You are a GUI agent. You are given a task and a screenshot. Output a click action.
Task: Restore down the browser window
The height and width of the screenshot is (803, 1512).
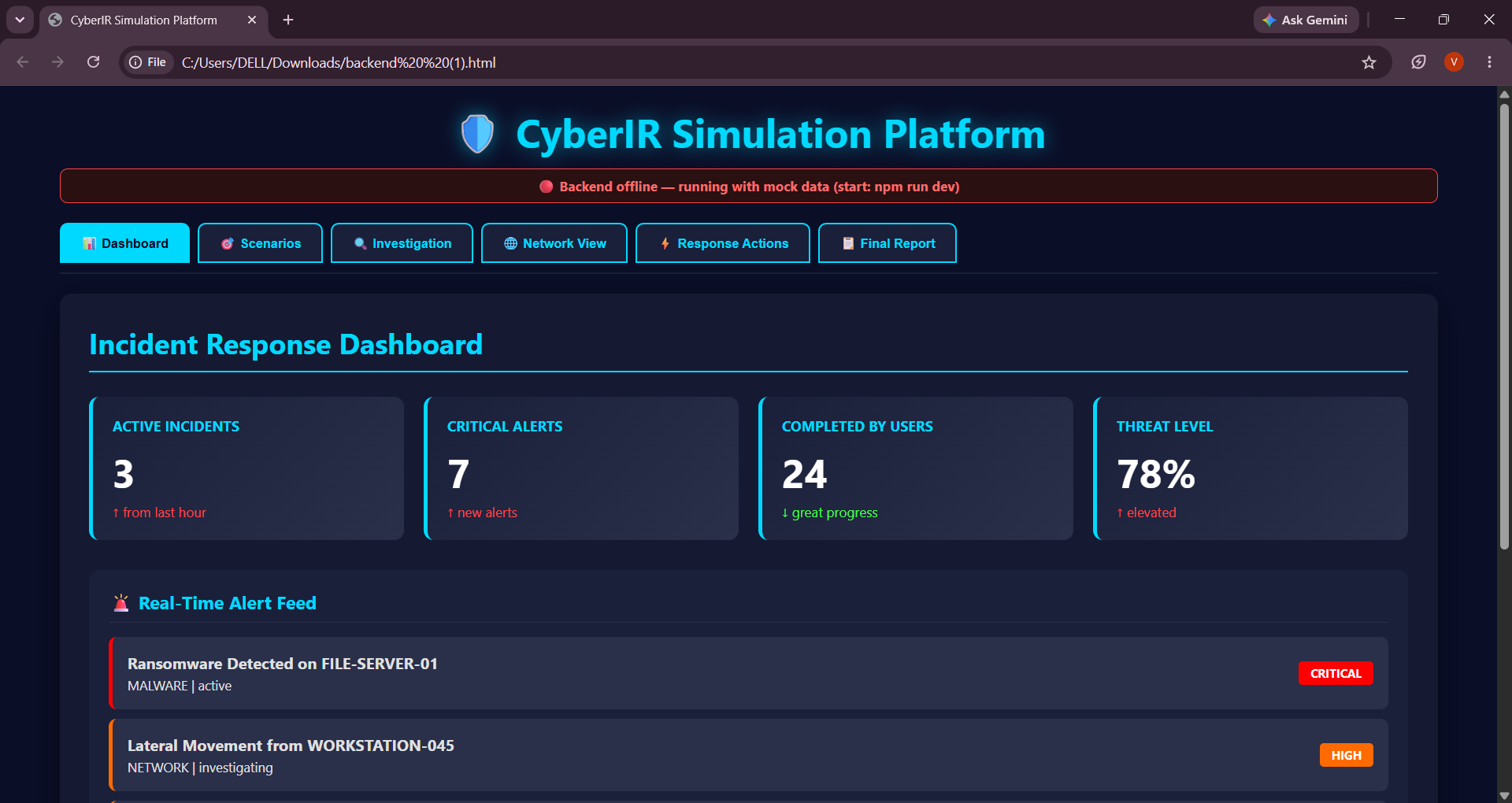1443,20
